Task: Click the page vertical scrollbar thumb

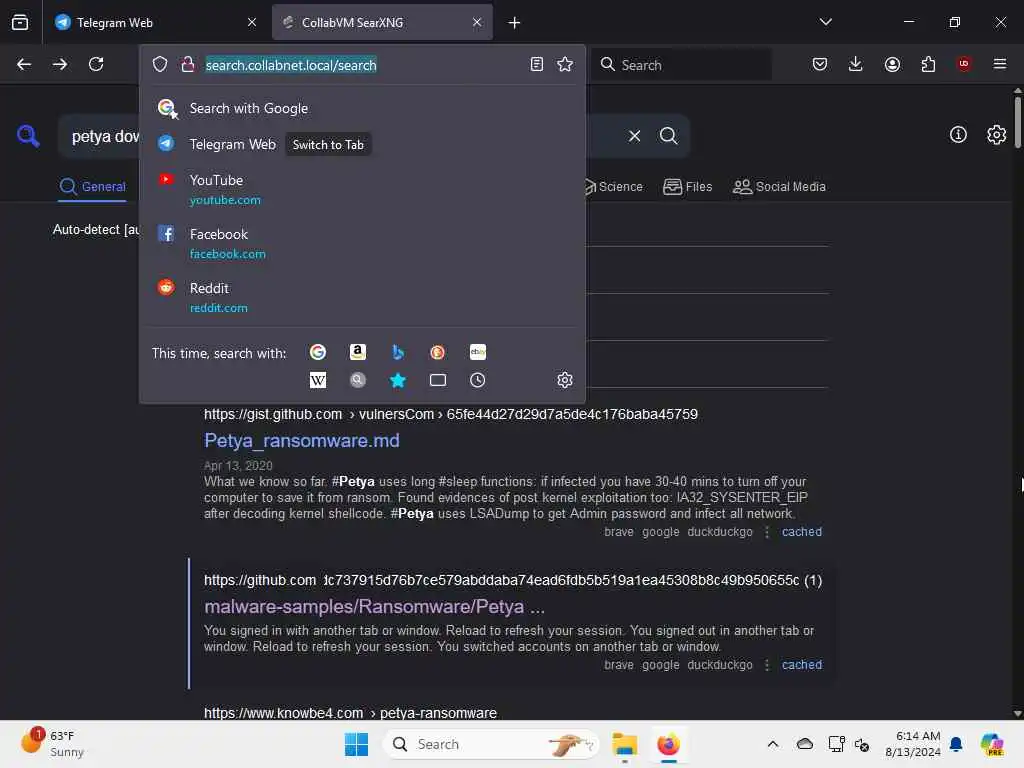Action: point(1017,123)
